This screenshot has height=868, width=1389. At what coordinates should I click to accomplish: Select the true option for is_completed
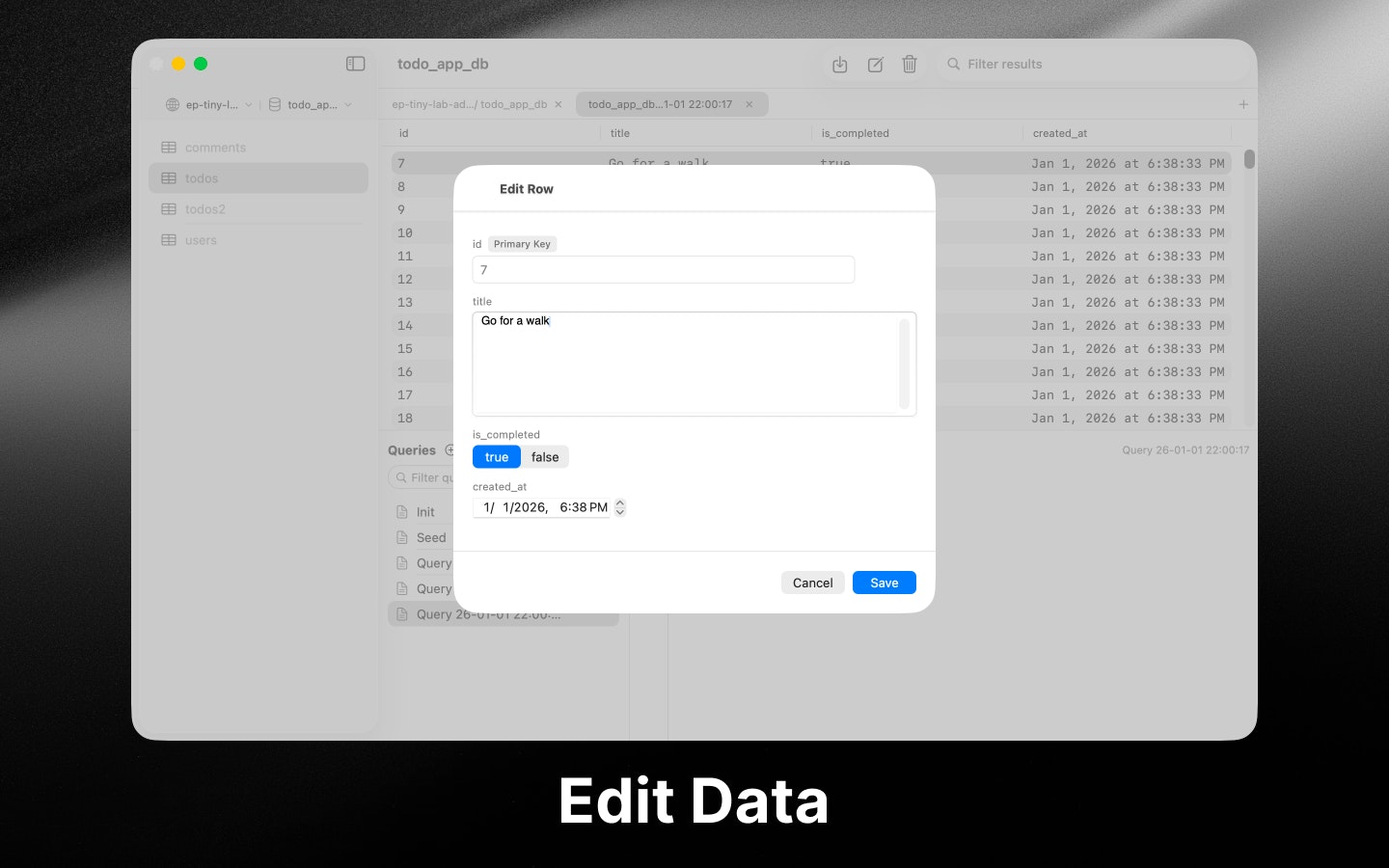click(496, 456)
